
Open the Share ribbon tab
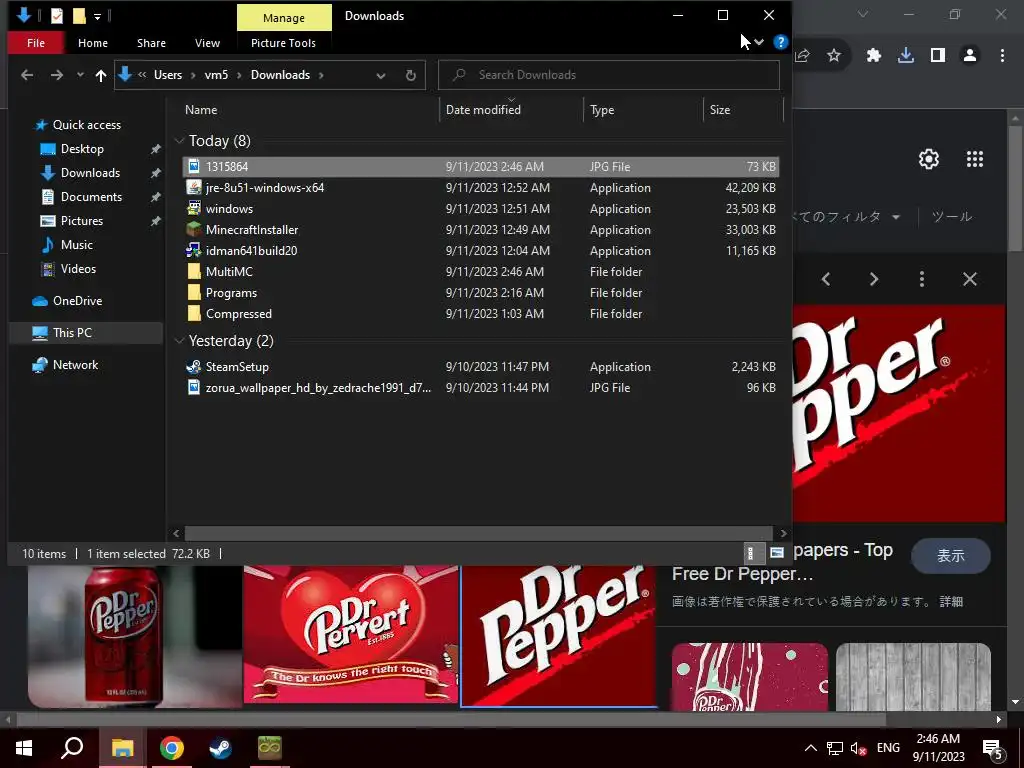click(152, 43)
